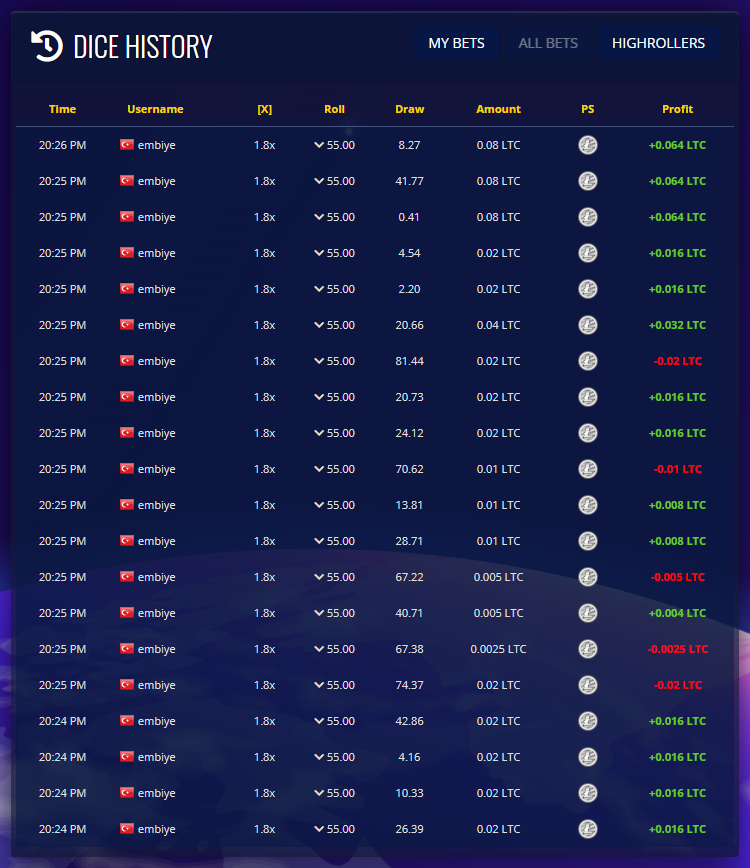Click roll-under chevron in 67.38 draw row

click(x=319, y=649)
